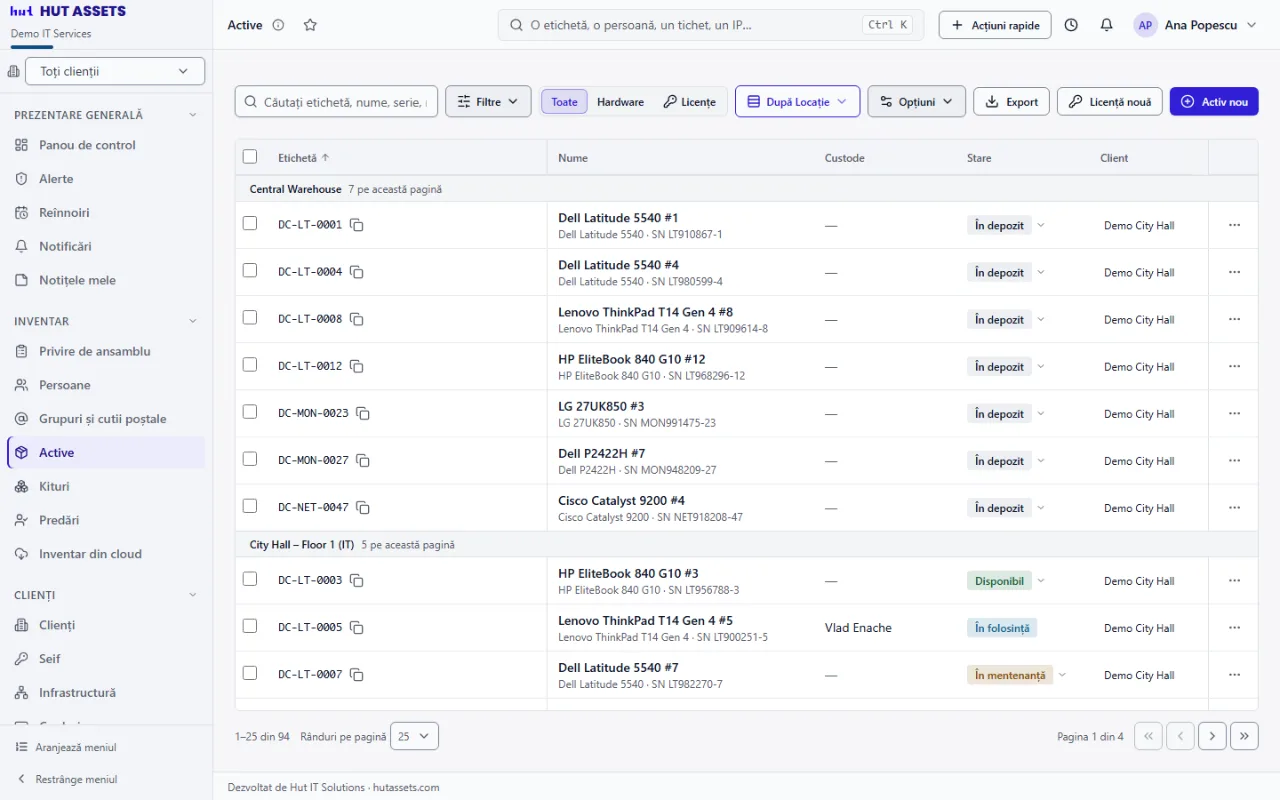Expand the După Locație grouping dropdown
Image resolution: width=1280 pixels, height=800 pixels.
[x=797, y=101]
